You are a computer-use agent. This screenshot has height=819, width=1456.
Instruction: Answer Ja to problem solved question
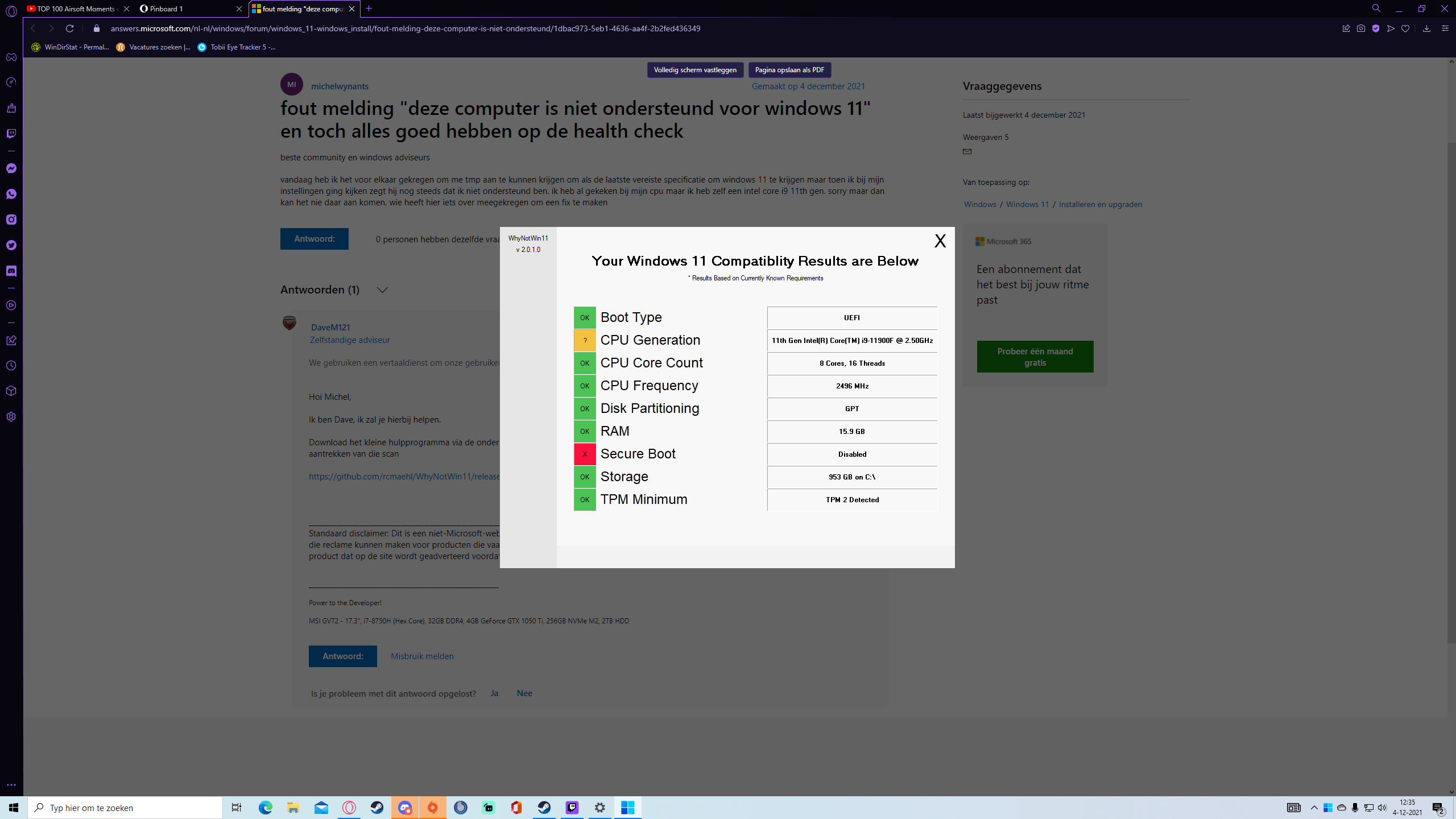point(494,693)
